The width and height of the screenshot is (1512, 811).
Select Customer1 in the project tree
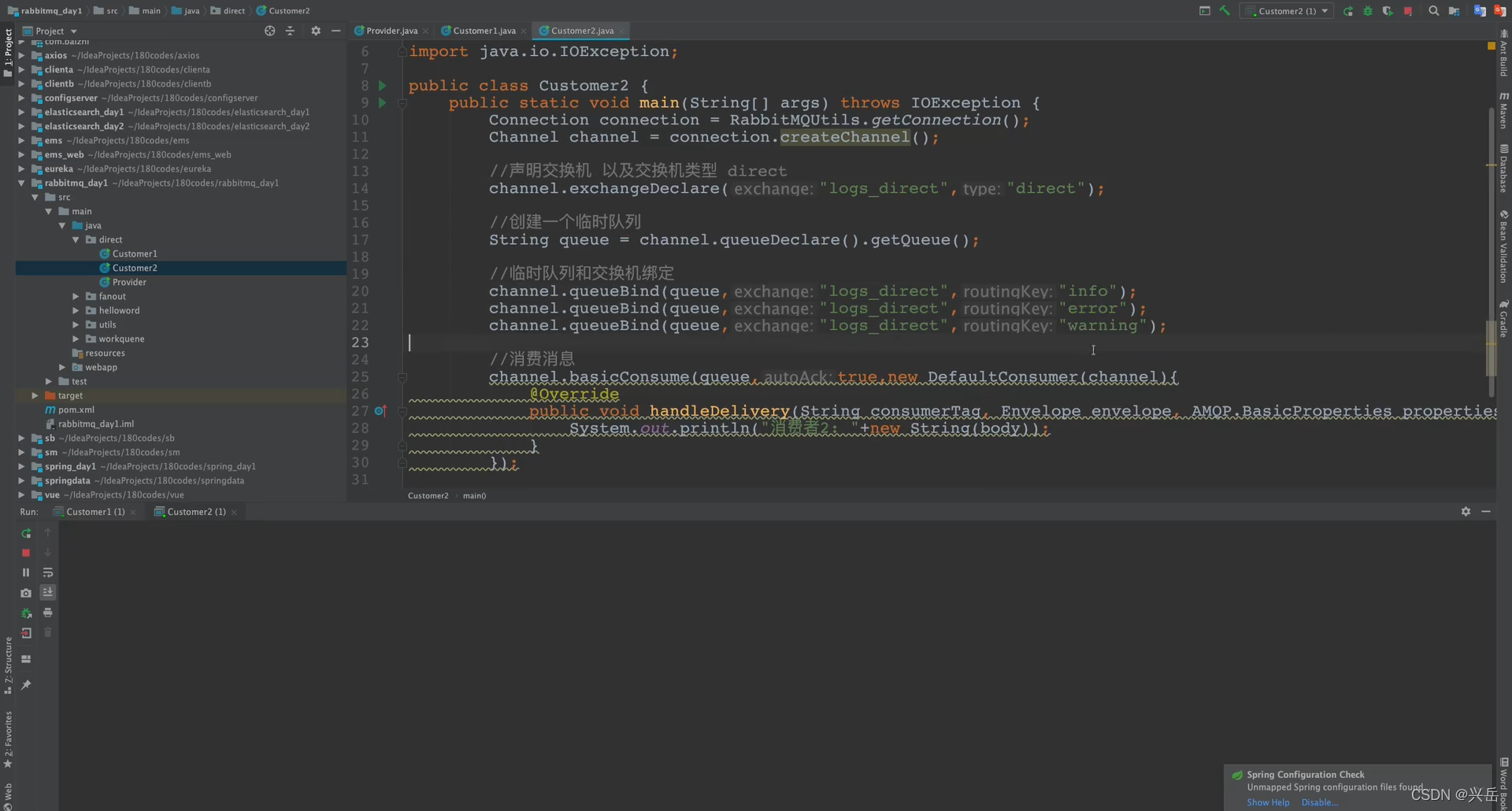coord(134,254)
